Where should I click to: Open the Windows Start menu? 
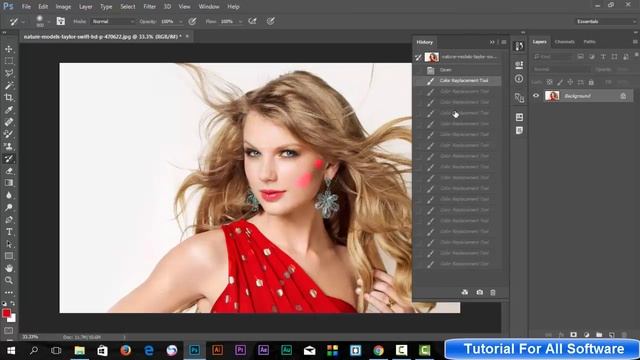pyautogui.click(x=11, y=350)
